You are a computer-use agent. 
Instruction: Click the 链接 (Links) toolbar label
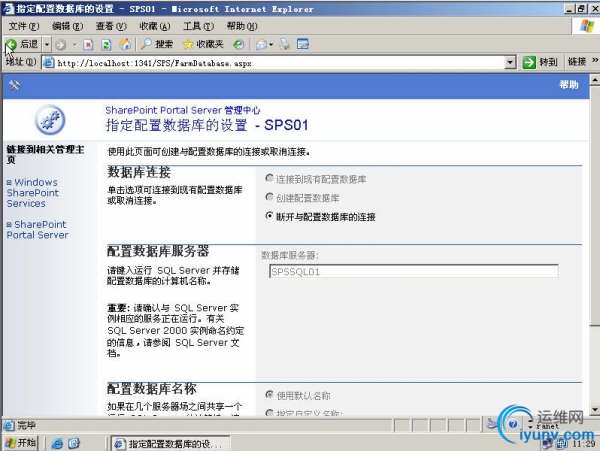pyautogui.click(x=577, y=62)
